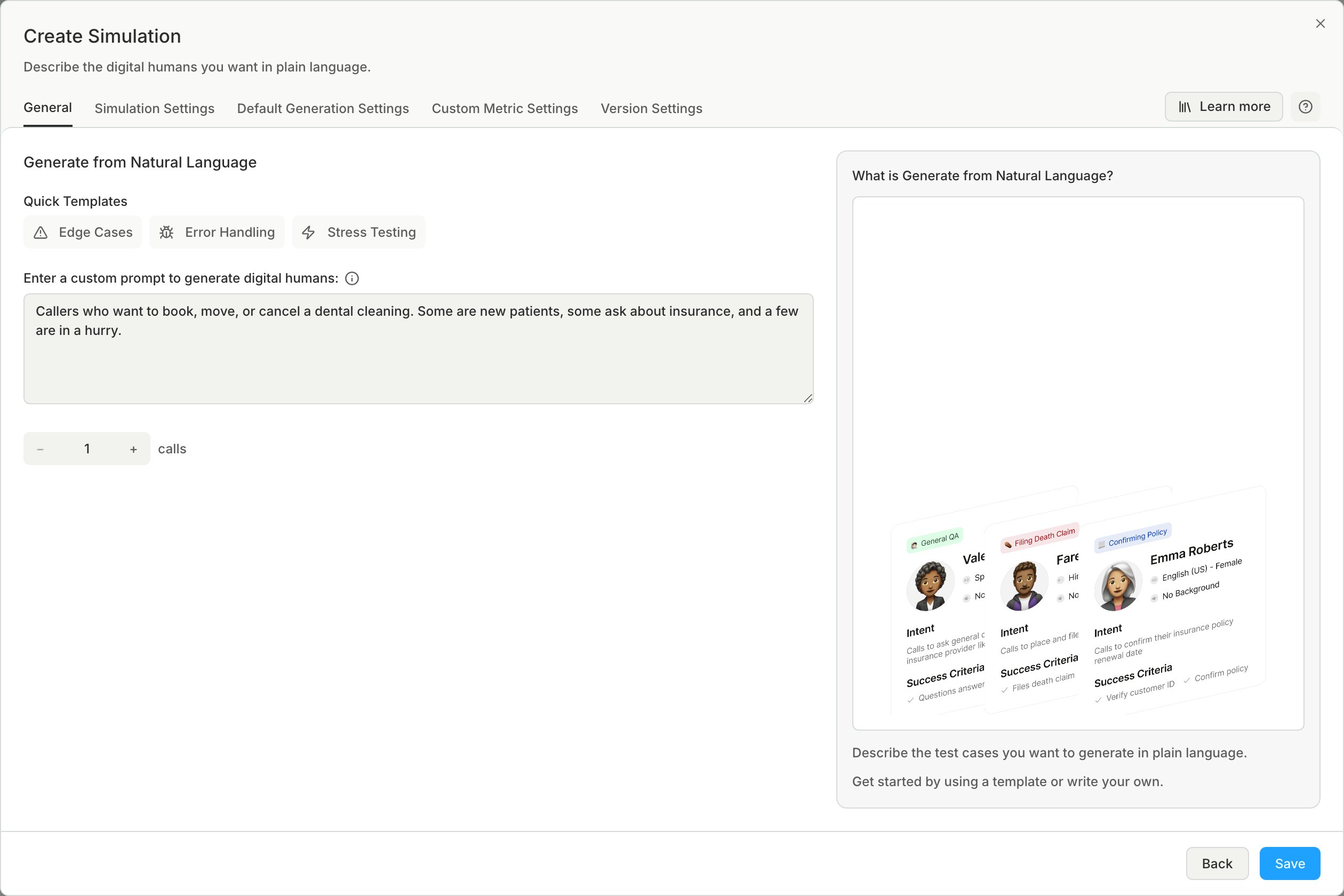Open the Default Generation Settings tab

[323, 109]
